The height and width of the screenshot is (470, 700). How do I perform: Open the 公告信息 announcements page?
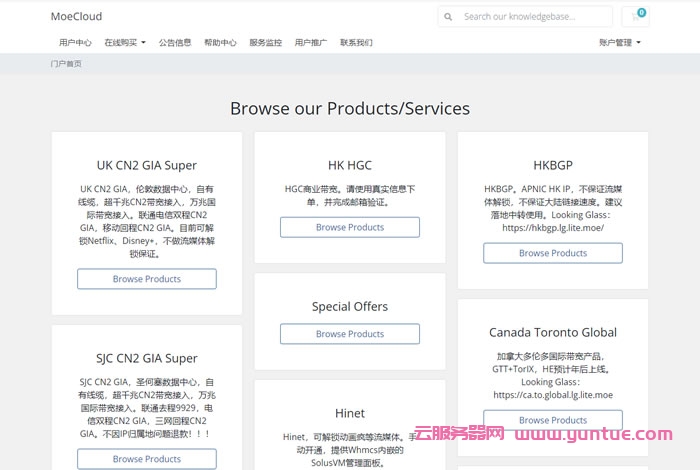click(175, 43)
